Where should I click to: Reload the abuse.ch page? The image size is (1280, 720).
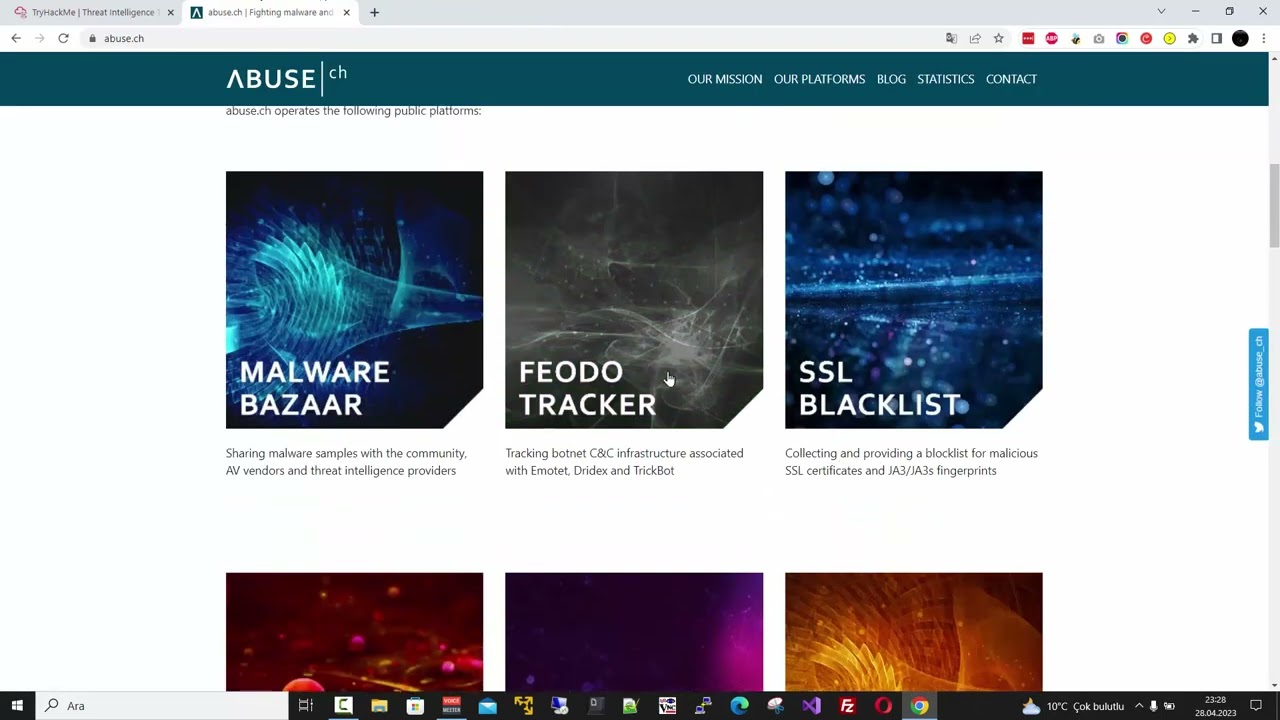point(63,38)
